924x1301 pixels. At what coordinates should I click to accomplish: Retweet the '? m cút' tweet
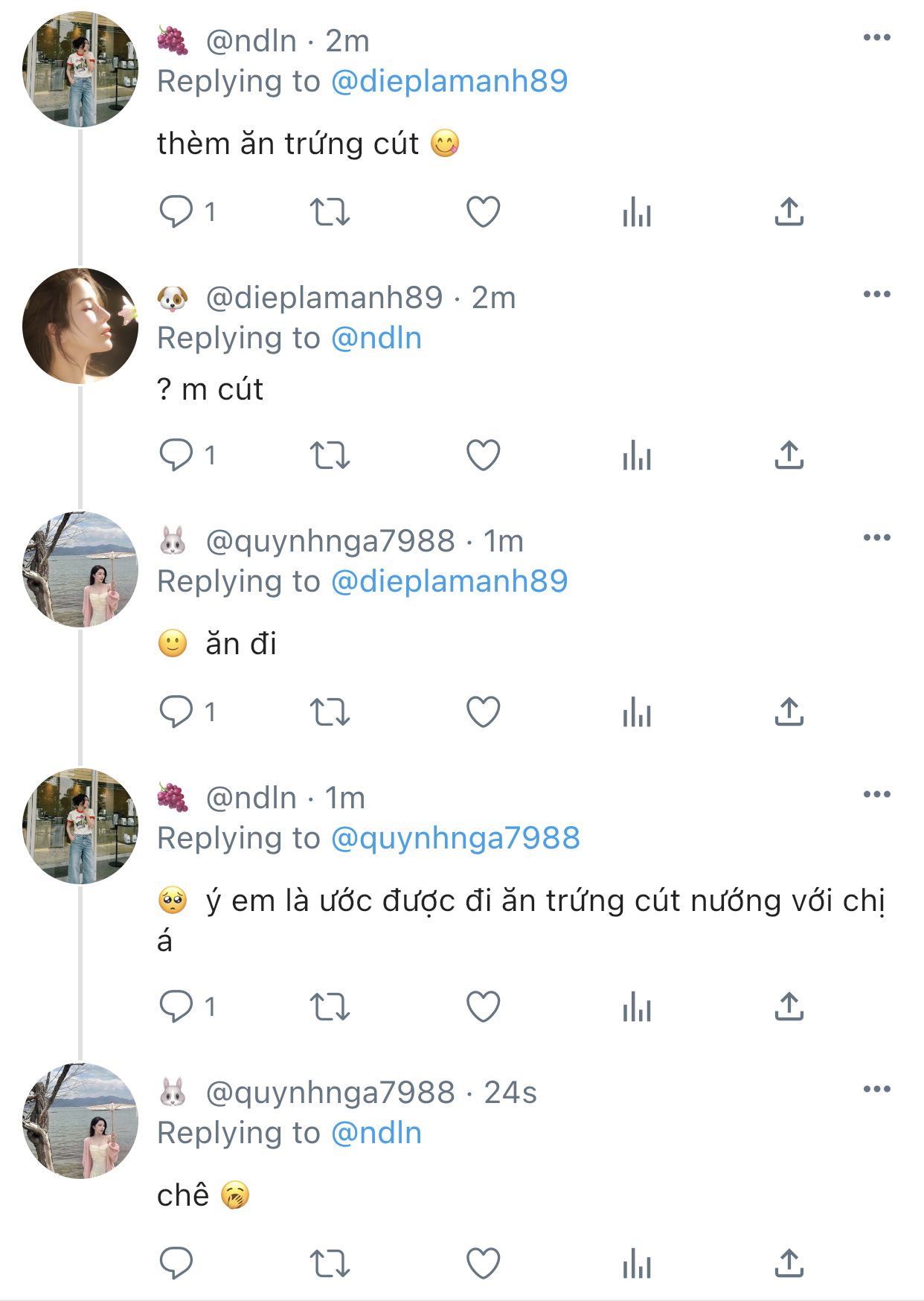(330, 455)
